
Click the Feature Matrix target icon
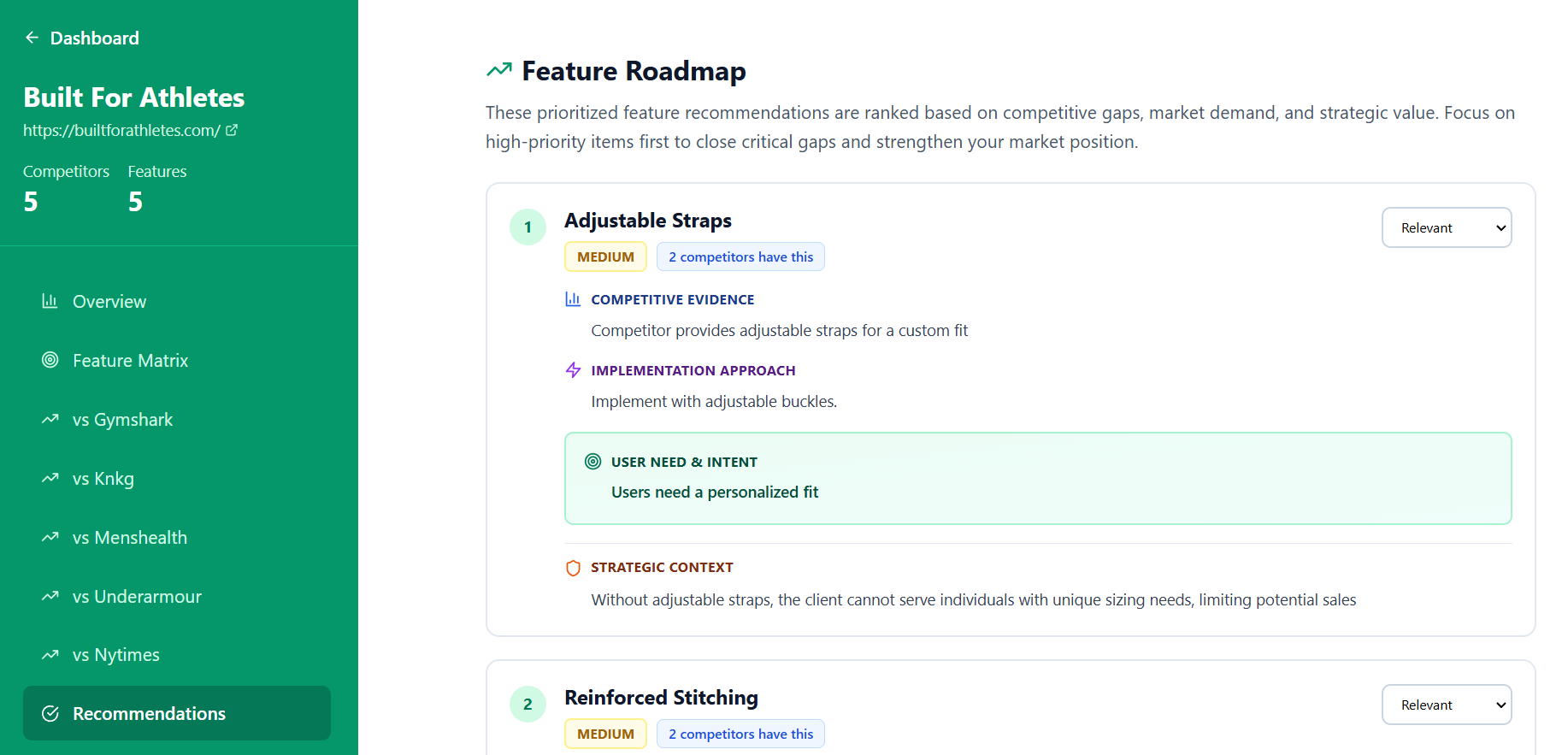pos(50,360)
